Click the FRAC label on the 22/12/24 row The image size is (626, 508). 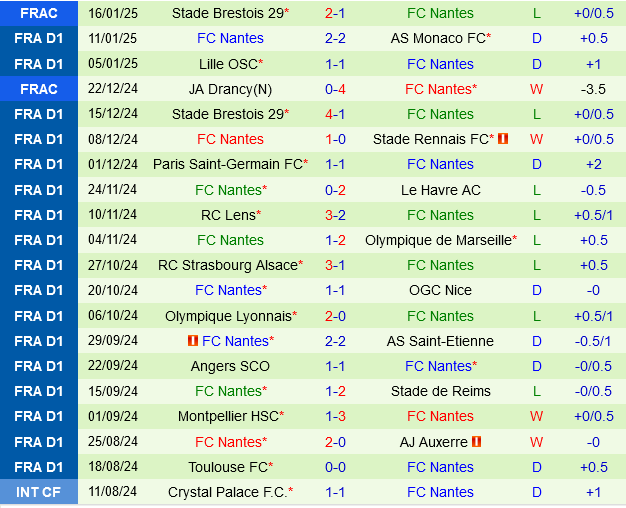[39, 89]
